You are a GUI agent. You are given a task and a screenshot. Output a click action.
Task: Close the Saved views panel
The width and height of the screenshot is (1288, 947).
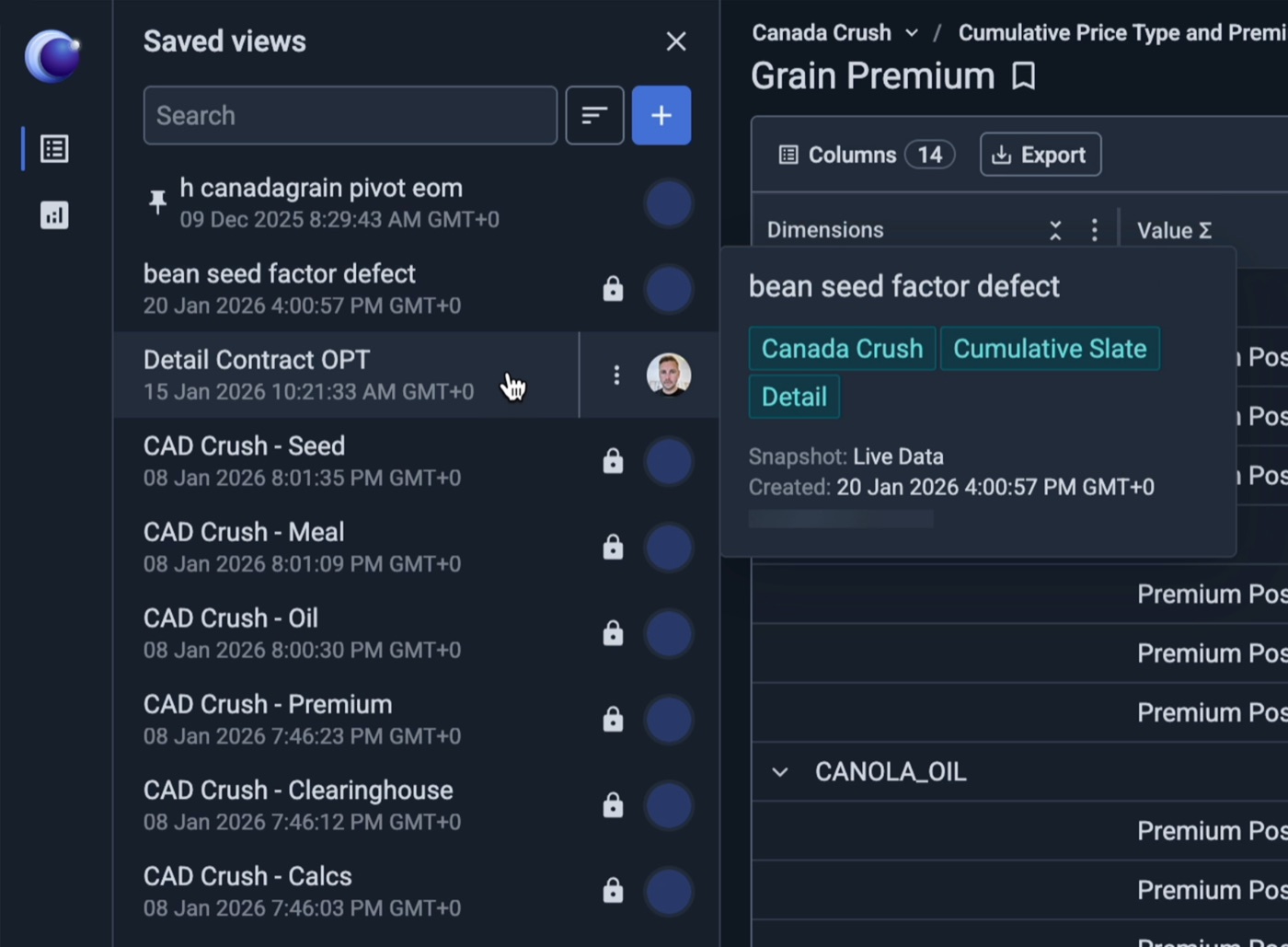(676, 41)
